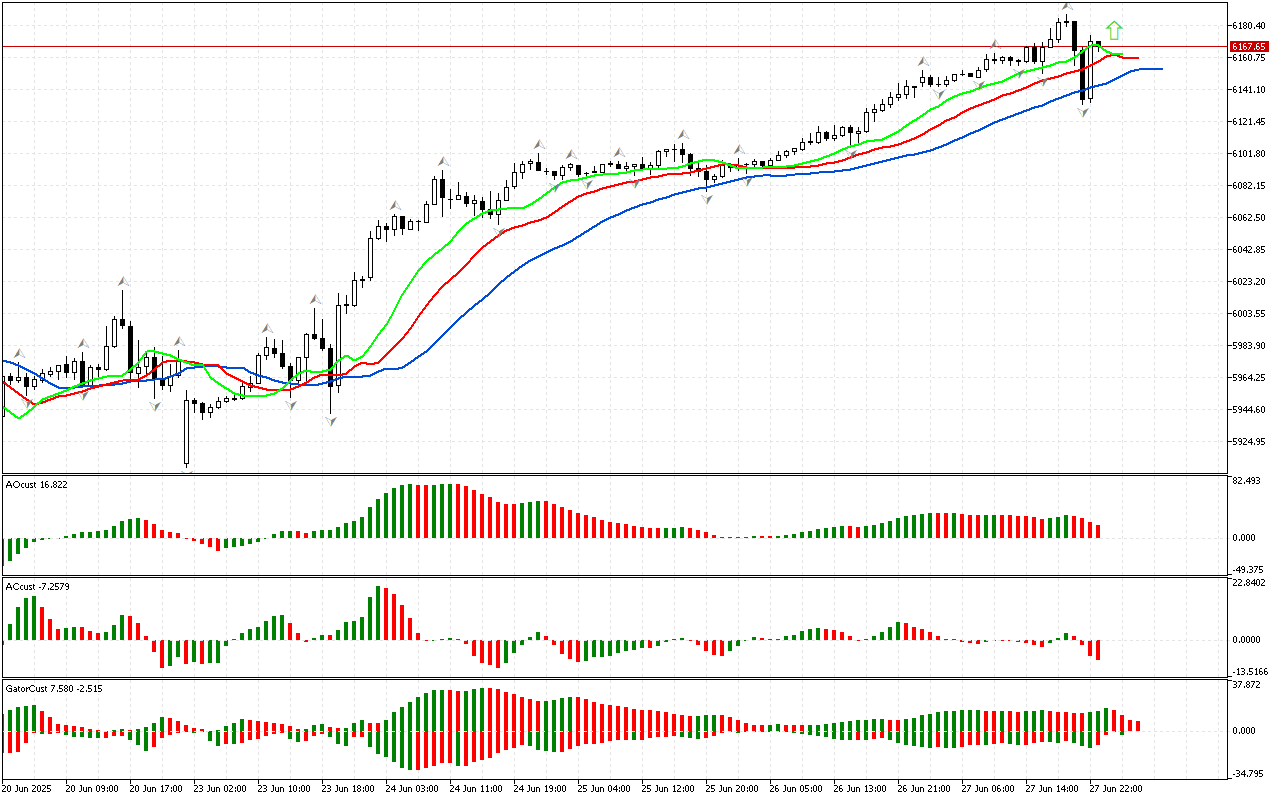Viewport: 1280px width, 800px height.
Task: Click the 5924.95 price scale value
Action: [x=1249, y=441]
